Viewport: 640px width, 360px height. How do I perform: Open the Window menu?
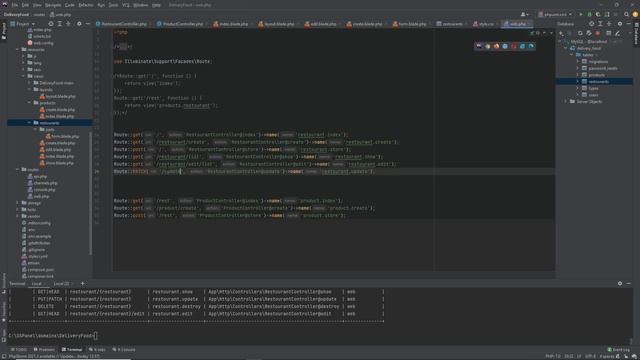(x=141, y=5)
